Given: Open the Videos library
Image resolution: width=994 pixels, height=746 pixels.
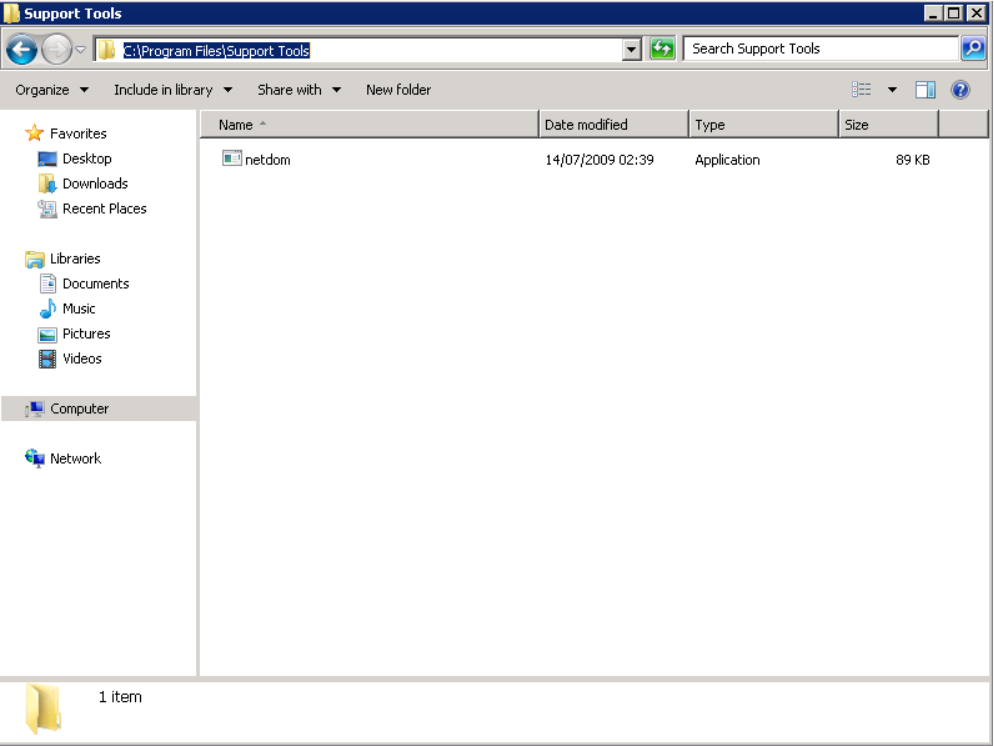Looking at the screenshot, I should 82,359.
